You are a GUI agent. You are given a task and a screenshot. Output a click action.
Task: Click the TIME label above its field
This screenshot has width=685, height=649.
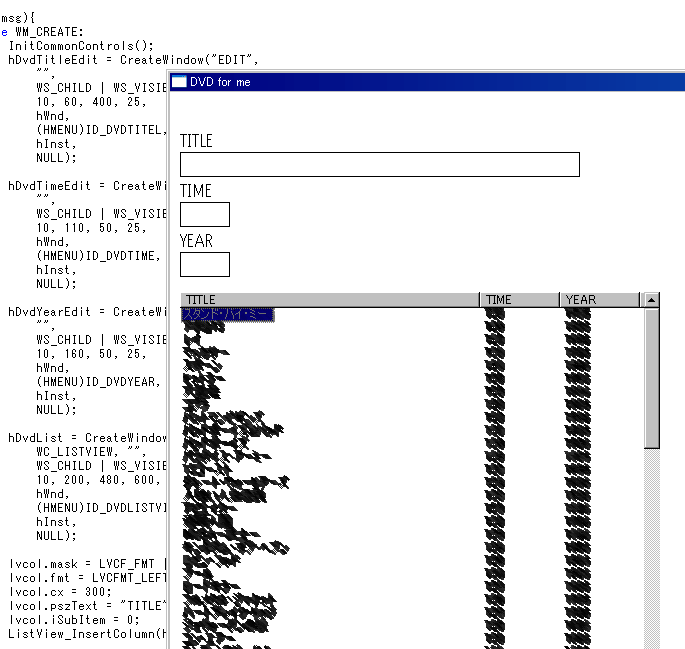(x=196, y=191)
